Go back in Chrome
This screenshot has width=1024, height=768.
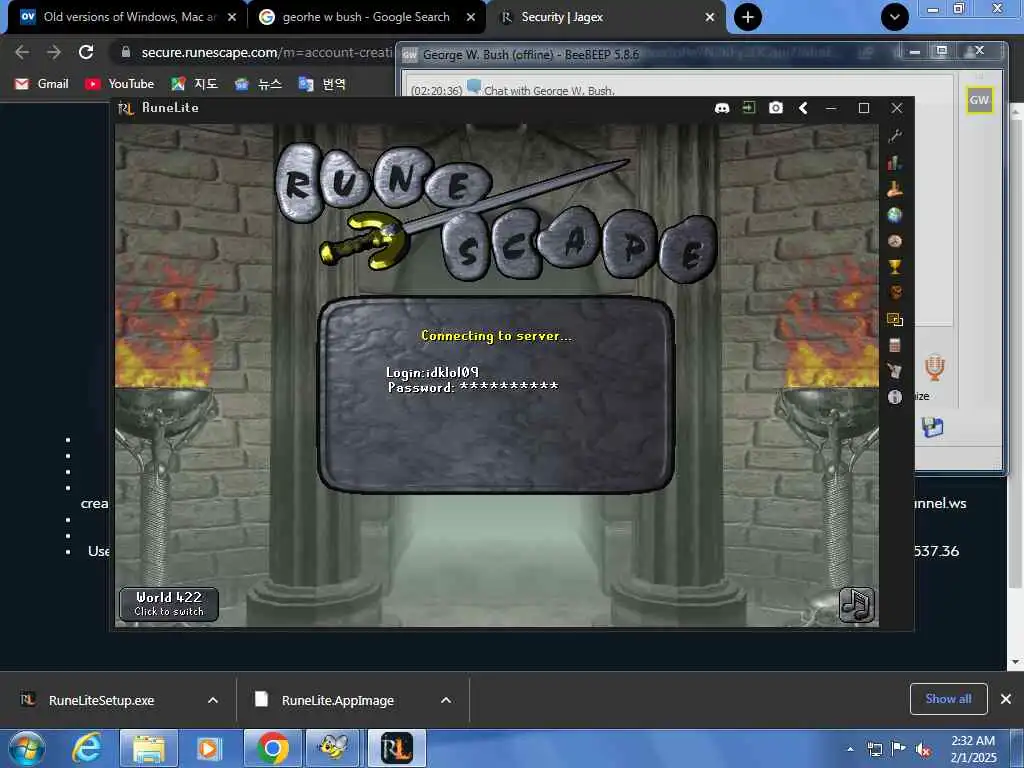click(x=22, y=52)
